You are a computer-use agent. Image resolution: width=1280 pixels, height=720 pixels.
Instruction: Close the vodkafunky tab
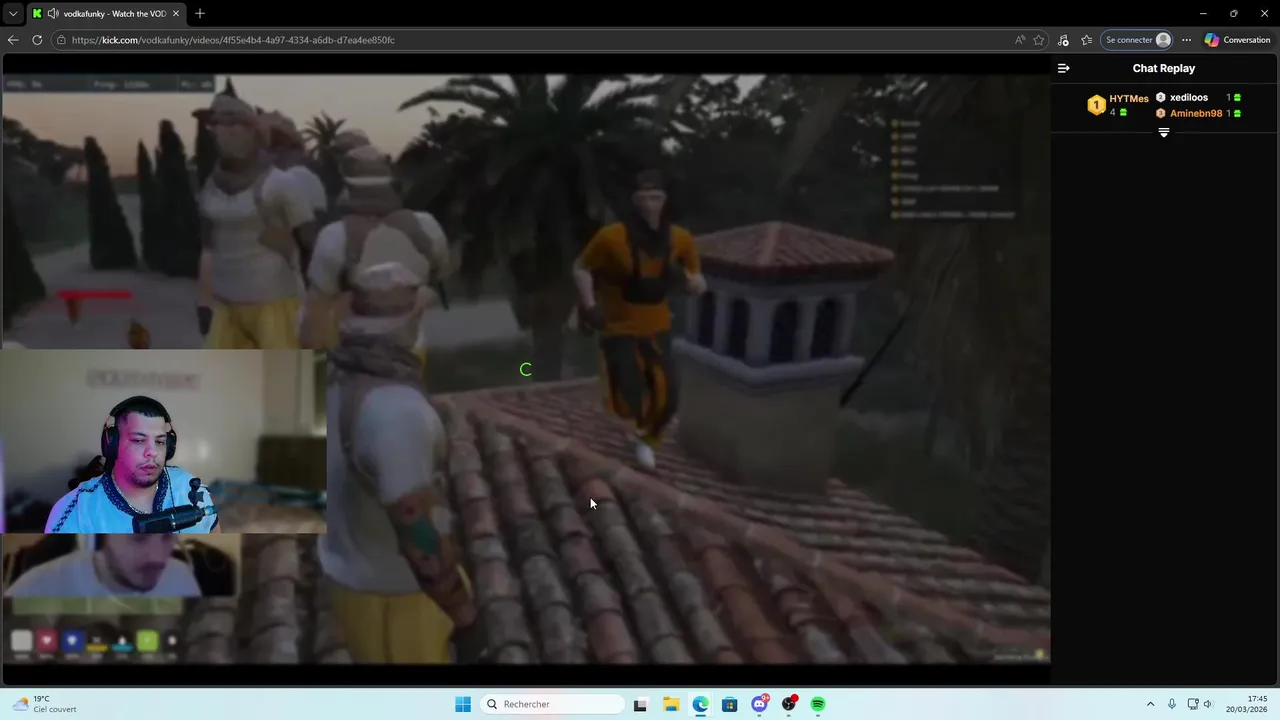click(176, 14)
